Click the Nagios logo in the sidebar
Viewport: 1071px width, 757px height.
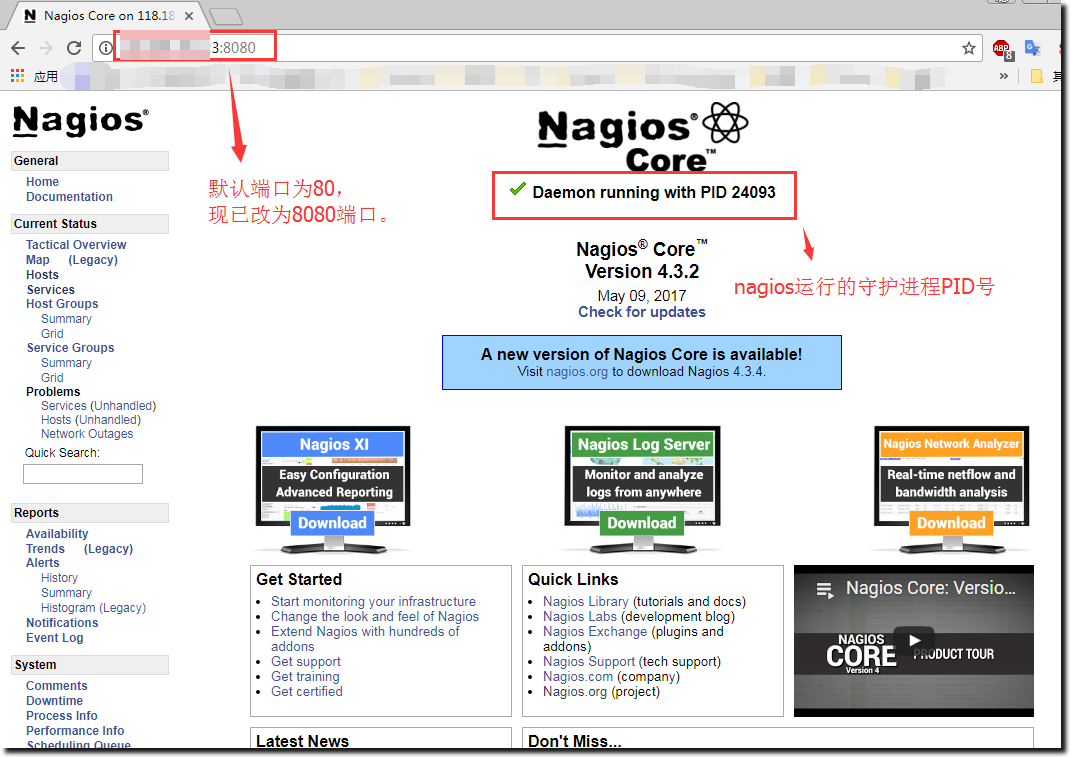coord(81,121)
